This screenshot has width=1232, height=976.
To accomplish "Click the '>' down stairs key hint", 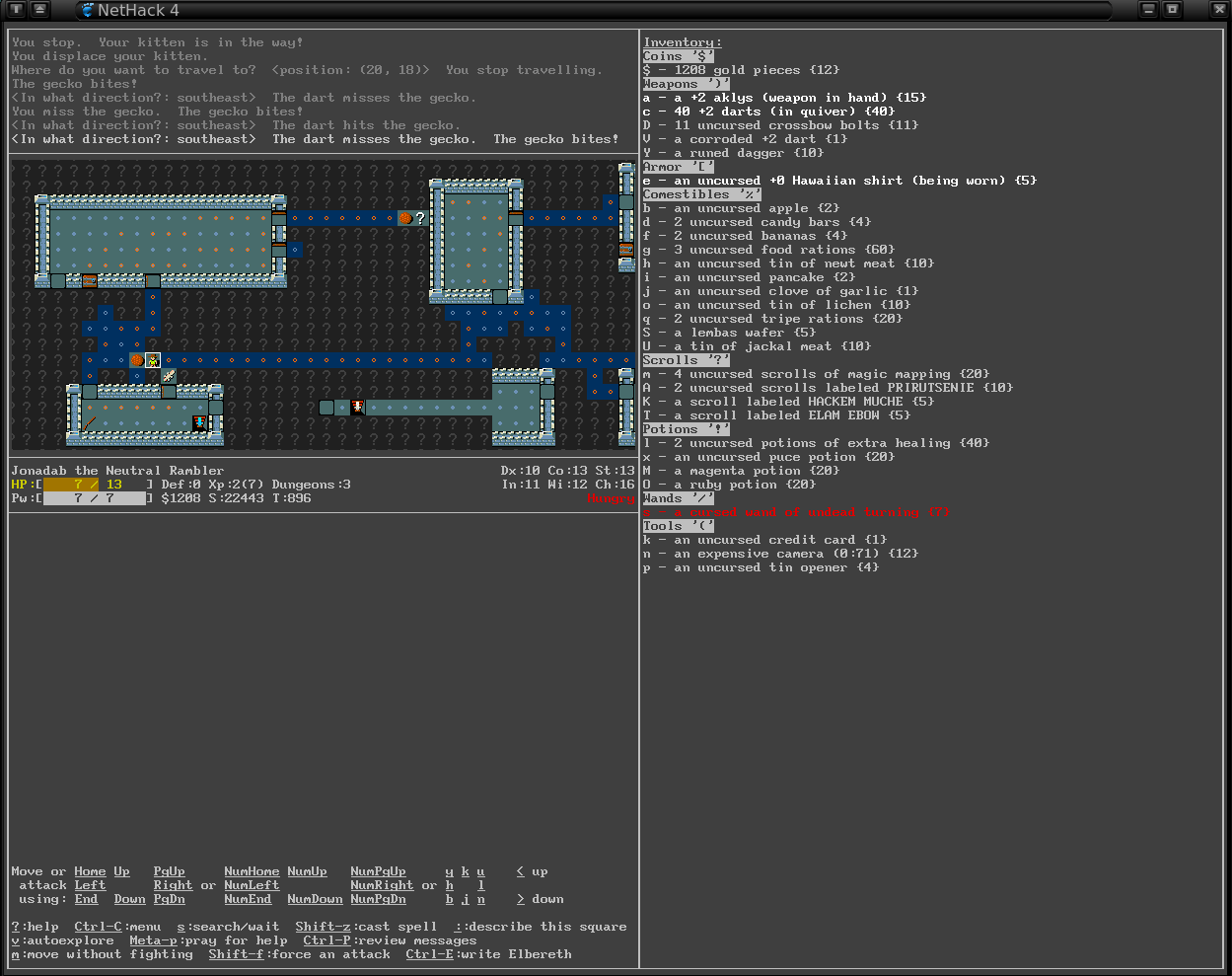I will click(540, 899).
